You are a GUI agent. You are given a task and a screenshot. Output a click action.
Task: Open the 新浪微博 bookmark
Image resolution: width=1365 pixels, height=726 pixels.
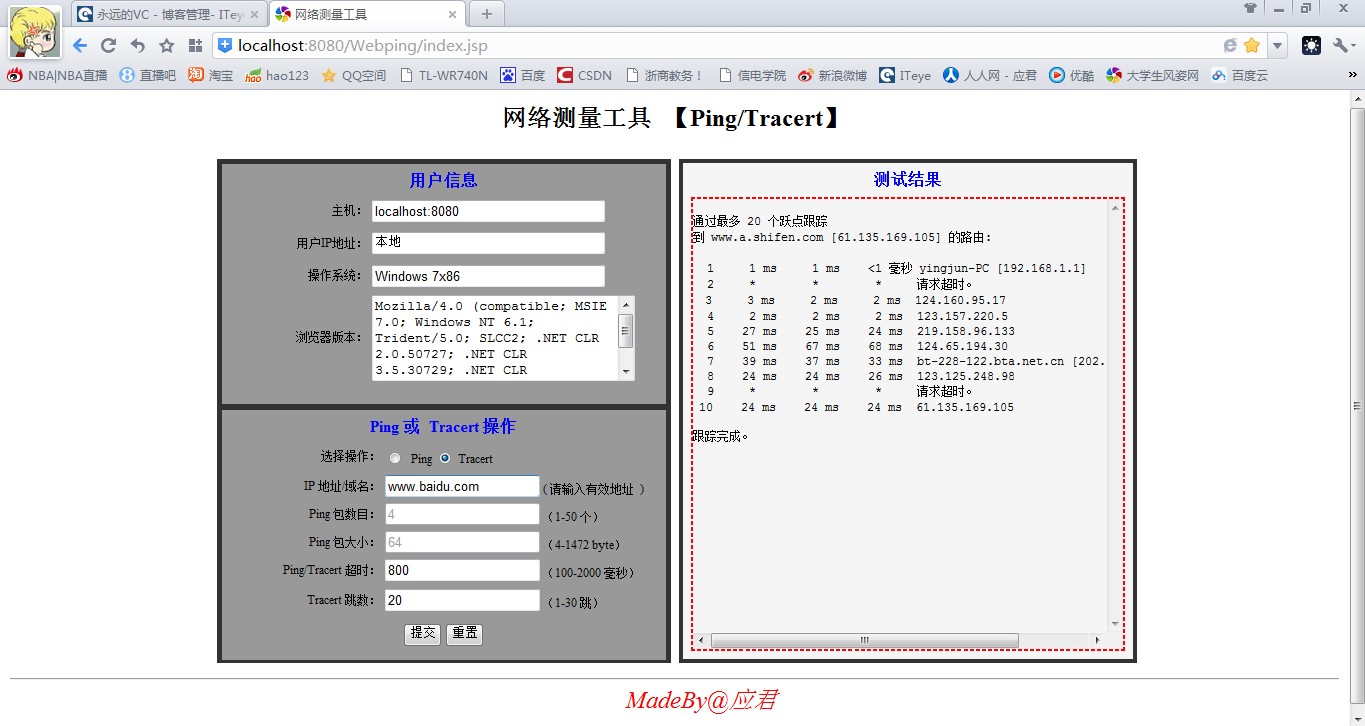coord(832,75)
